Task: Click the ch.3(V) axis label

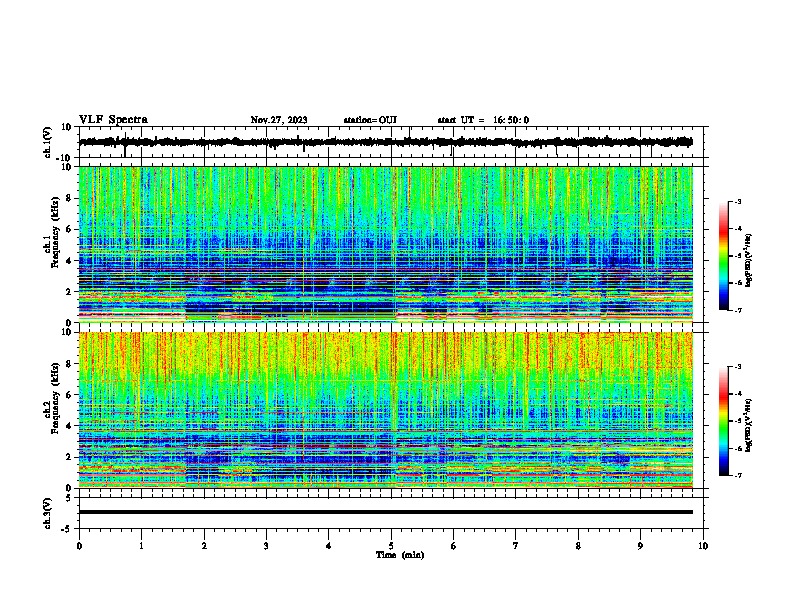Action: 48,513
